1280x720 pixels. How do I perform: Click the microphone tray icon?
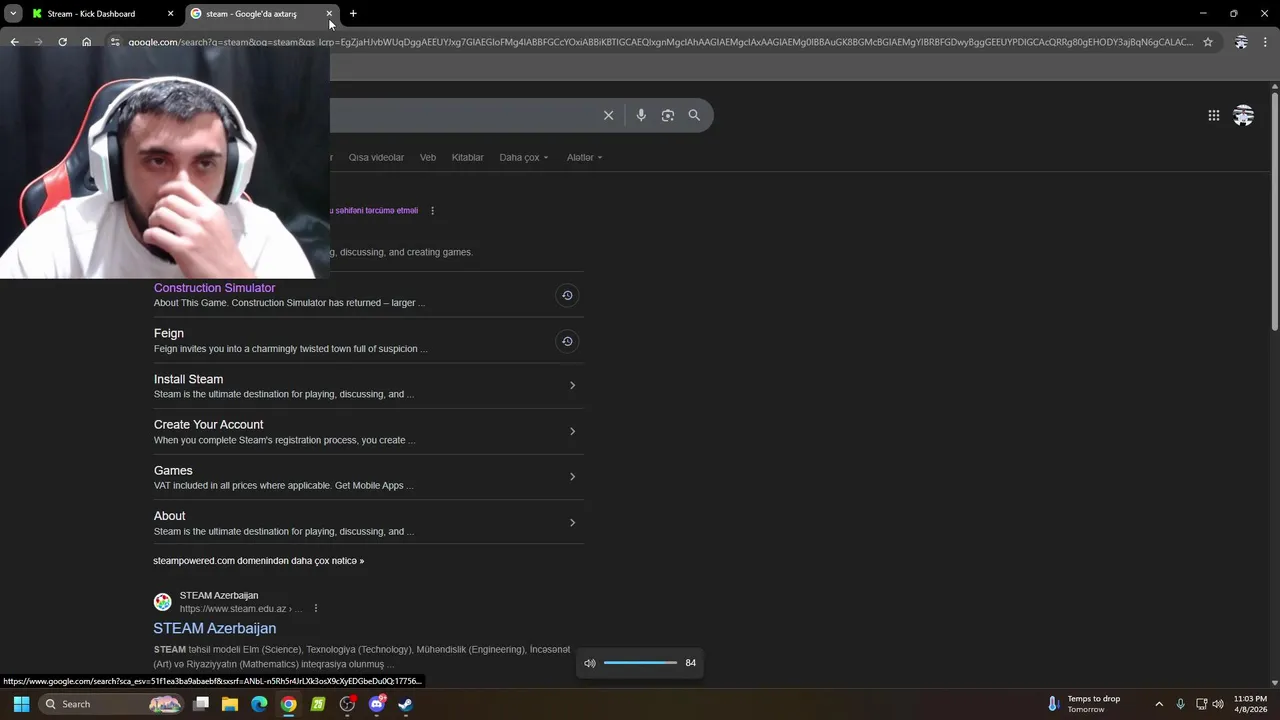(x=1180, y=704)
